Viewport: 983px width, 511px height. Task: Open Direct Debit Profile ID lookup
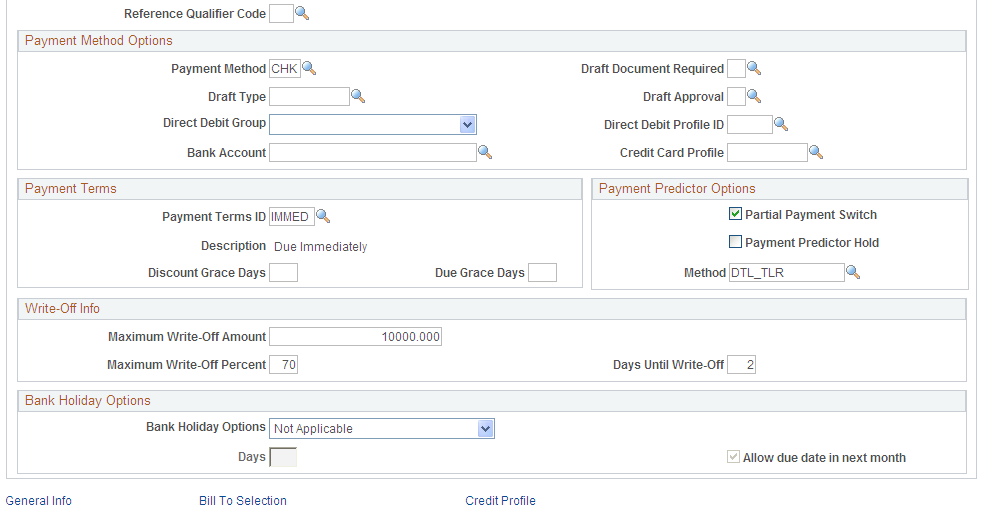(x=781, y=124)
